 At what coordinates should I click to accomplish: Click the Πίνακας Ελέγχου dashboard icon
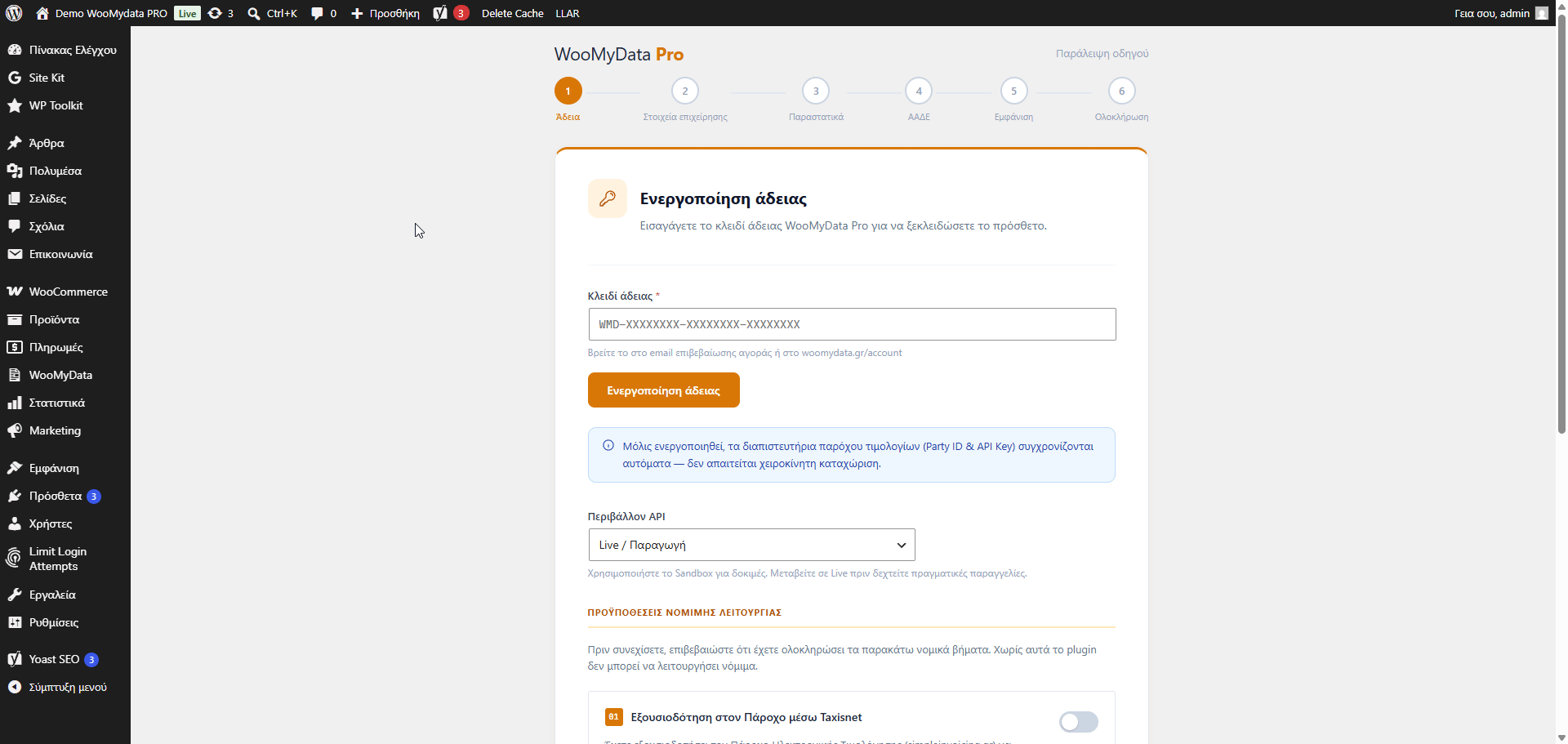click(15, 50)
